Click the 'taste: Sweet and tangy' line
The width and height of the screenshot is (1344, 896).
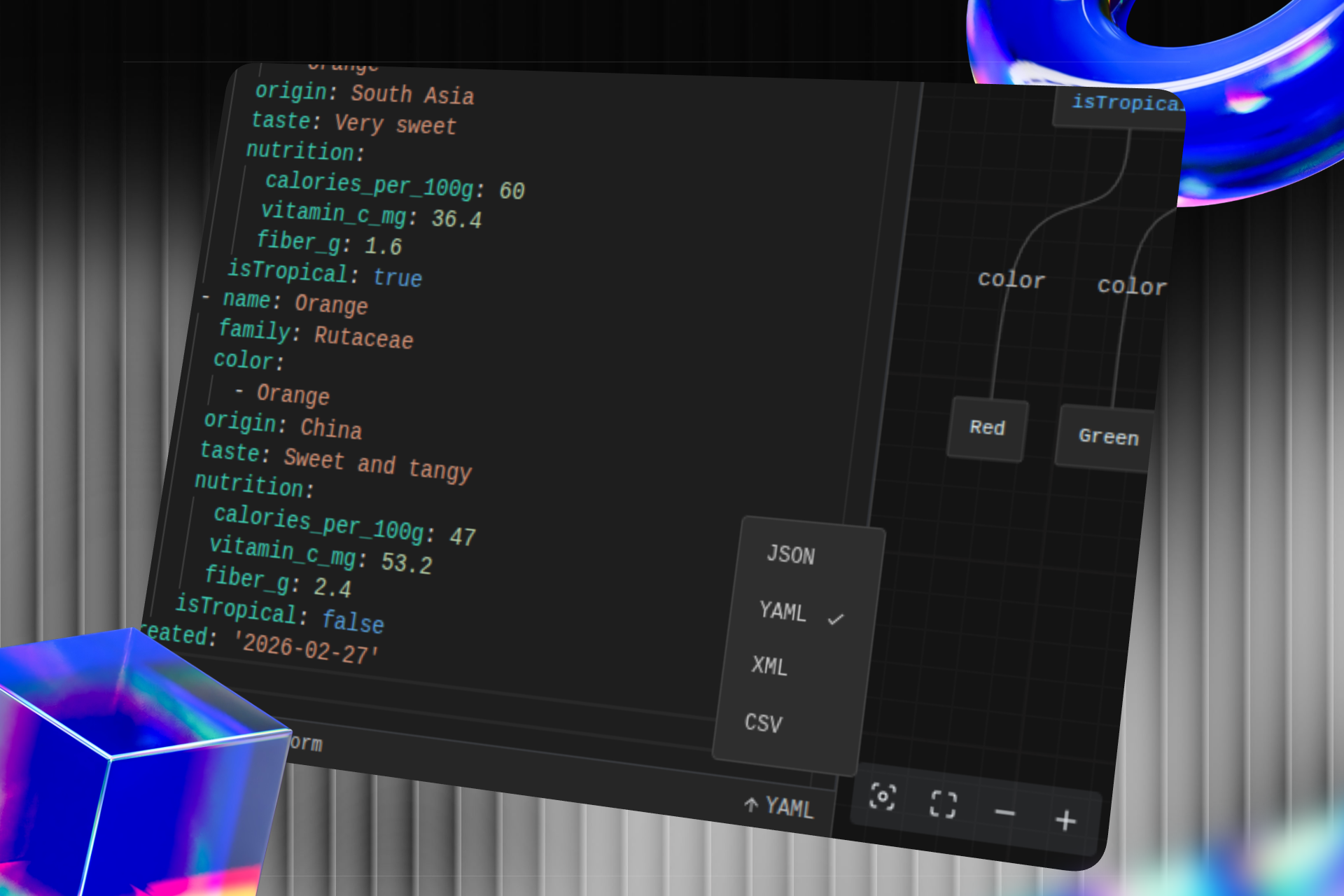335,461
